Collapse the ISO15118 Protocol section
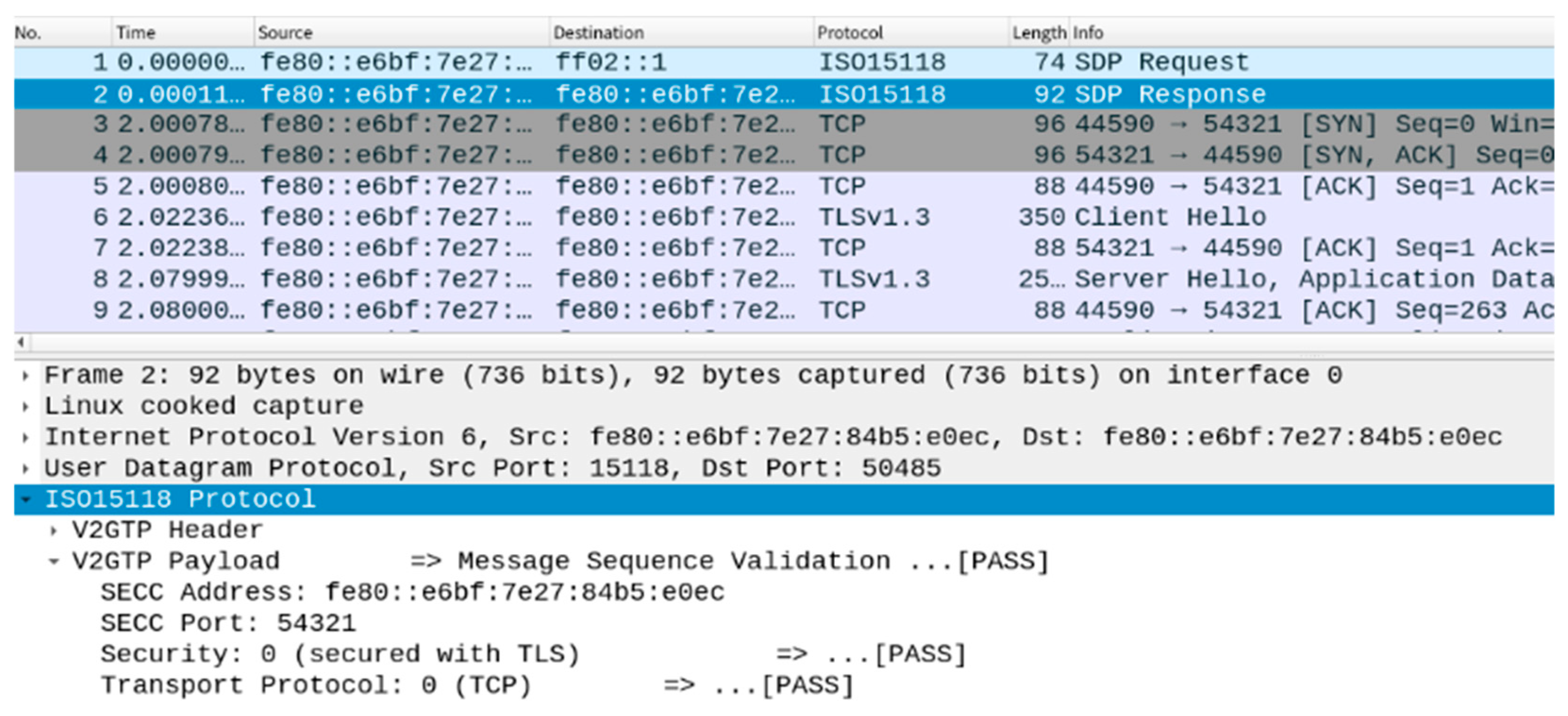 click(25, 500)
